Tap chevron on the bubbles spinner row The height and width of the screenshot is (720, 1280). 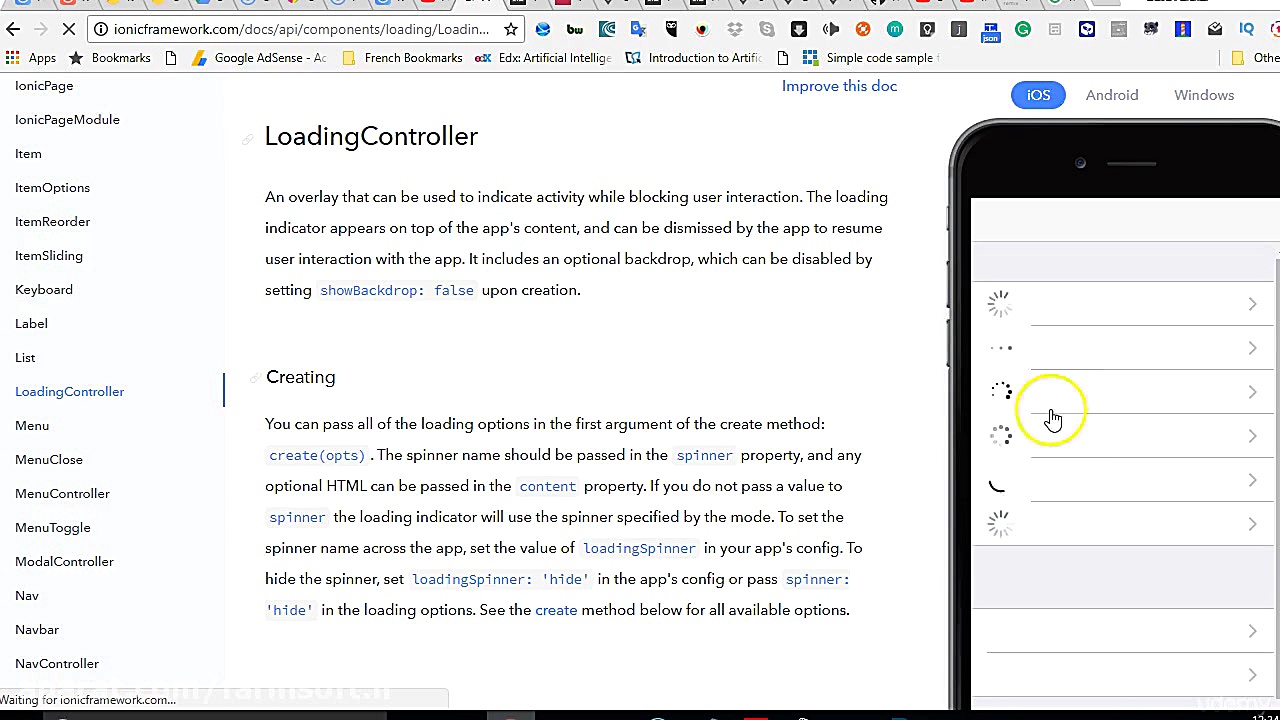click(1252, 392)
